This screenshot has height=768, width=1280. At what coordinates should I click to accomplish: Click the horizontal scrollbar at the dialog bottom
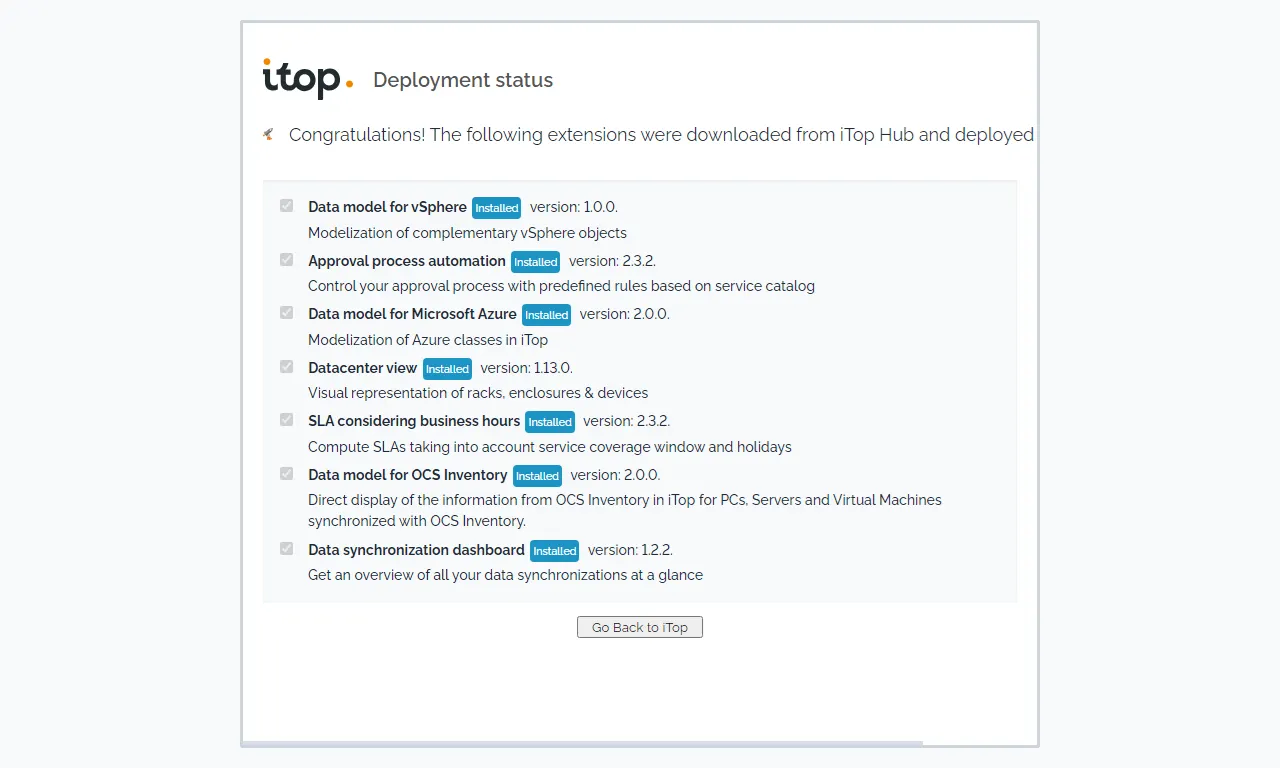pyautogui.click(x=582, y=743)
